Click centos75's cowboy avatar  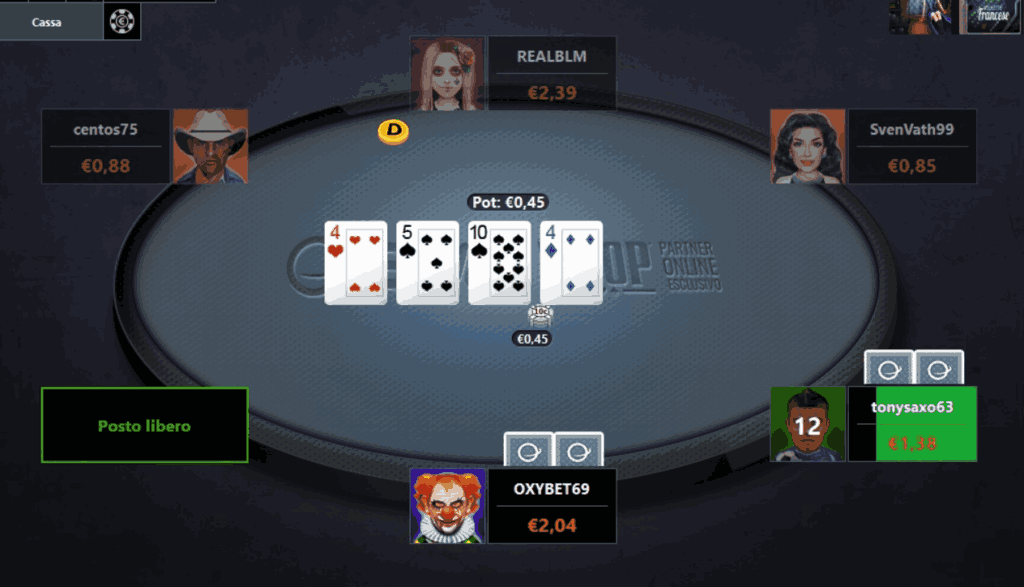[210, 146]
